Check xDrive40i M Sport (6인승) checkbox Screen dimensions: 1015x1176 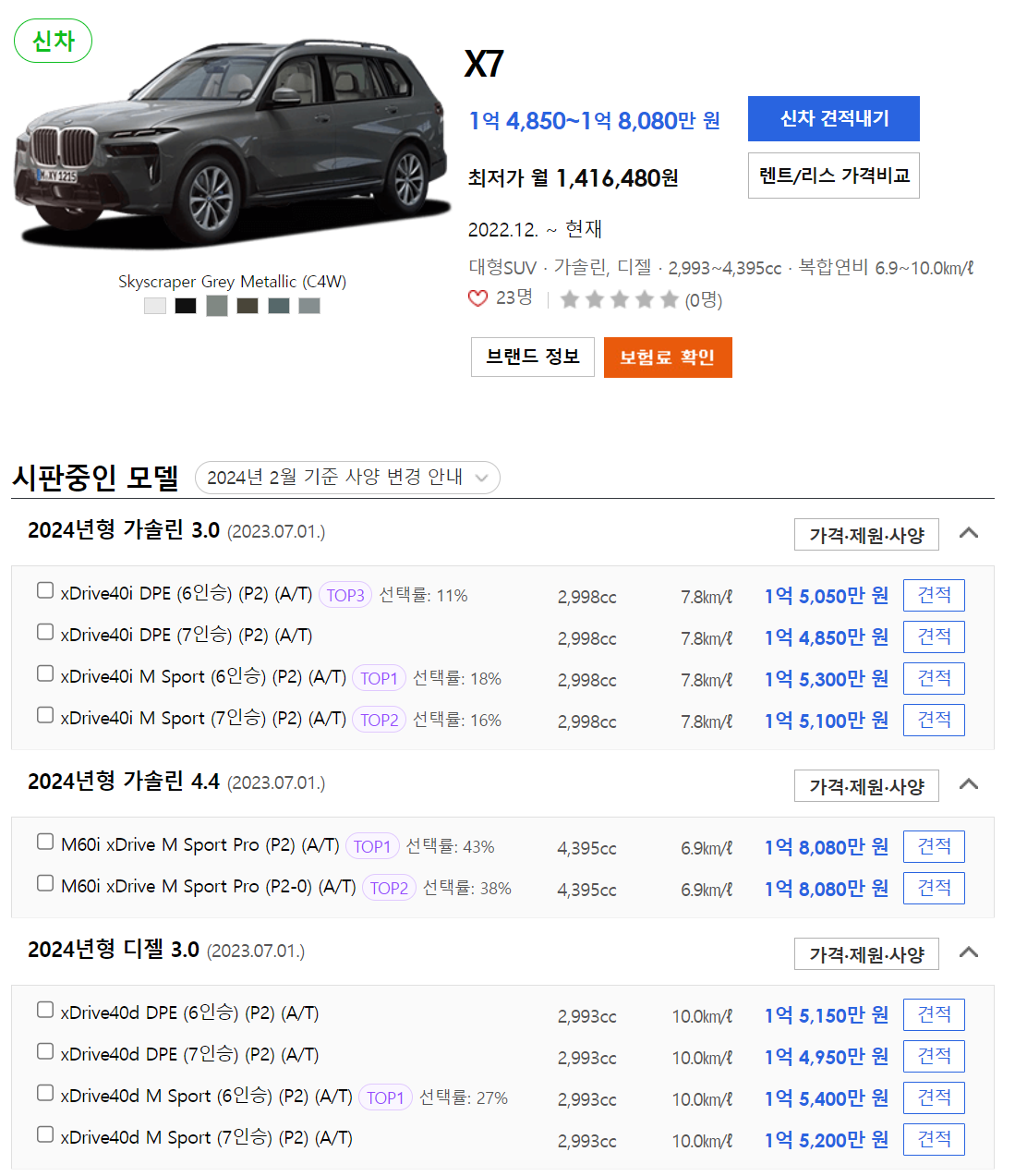(x=45, y=673)
